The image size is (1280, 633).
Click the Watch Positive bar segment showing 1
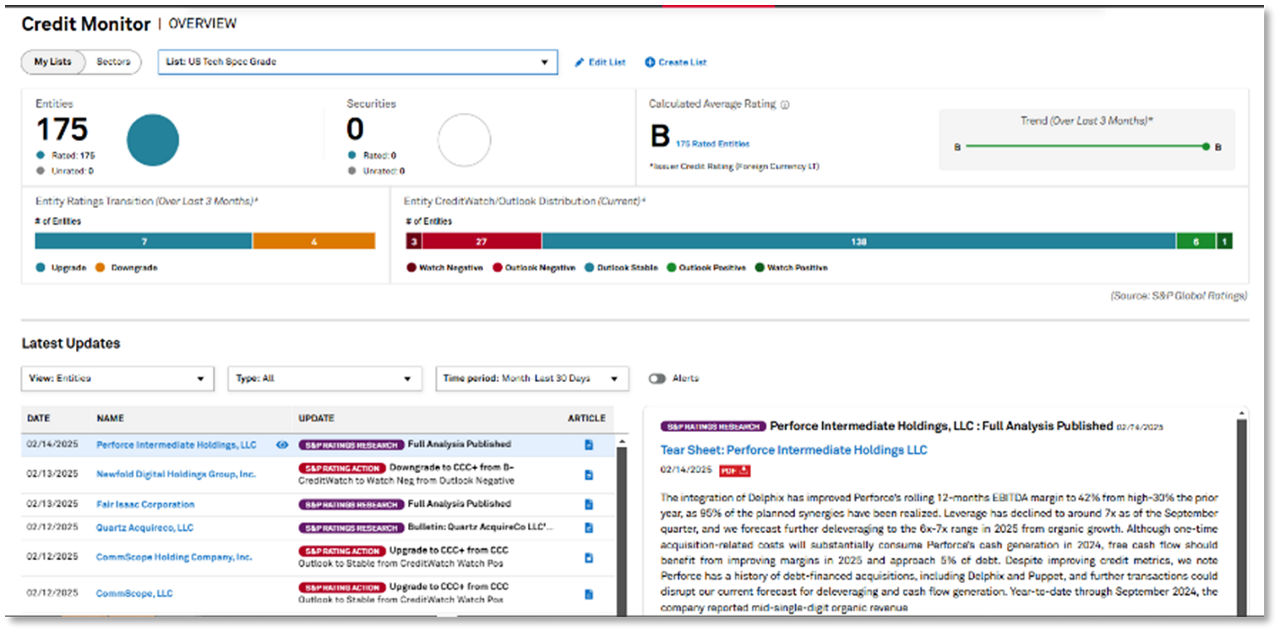(x=1224, y=241)
